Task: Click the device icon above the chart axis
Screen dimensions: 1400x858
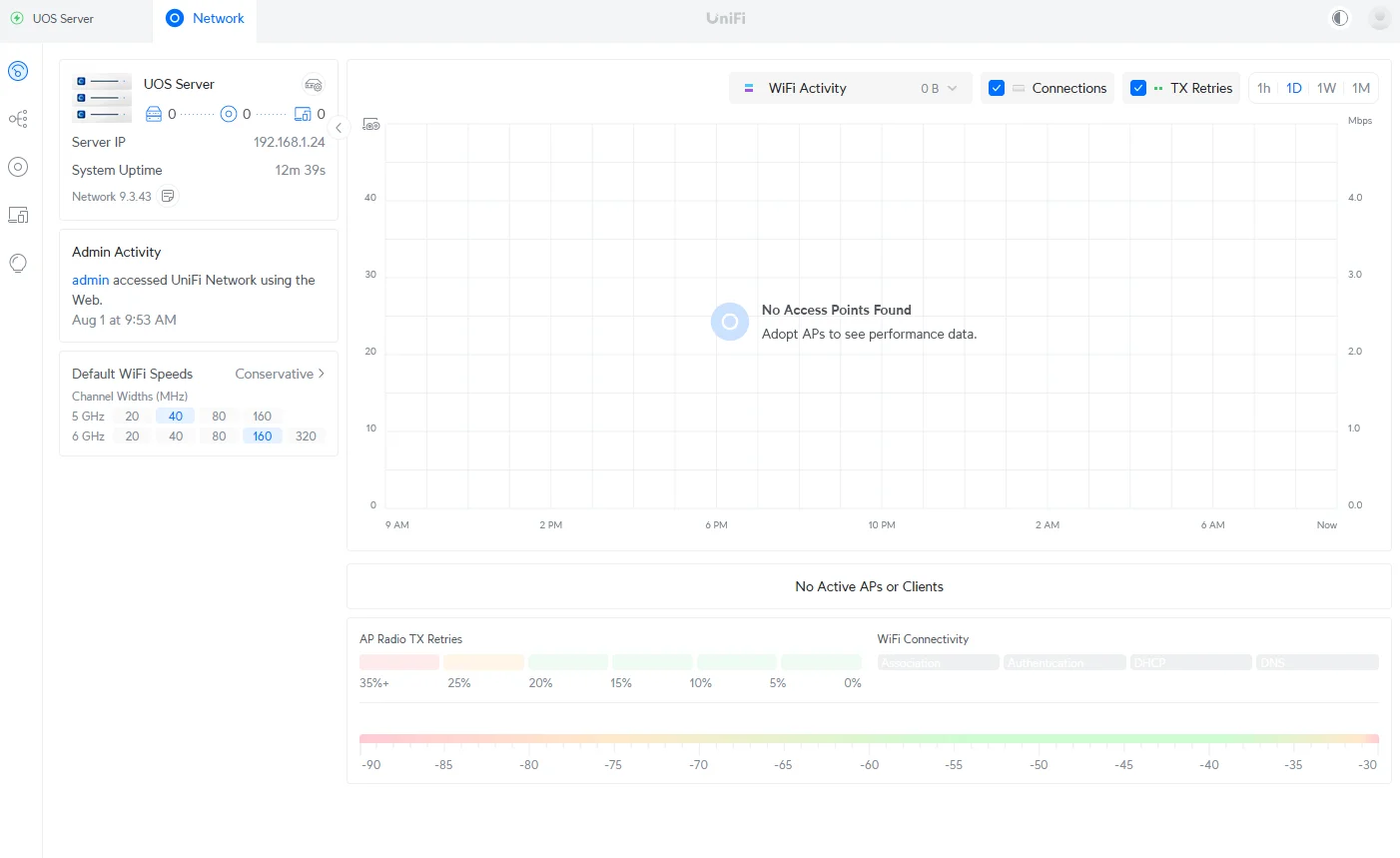Action: click(371, 125)
